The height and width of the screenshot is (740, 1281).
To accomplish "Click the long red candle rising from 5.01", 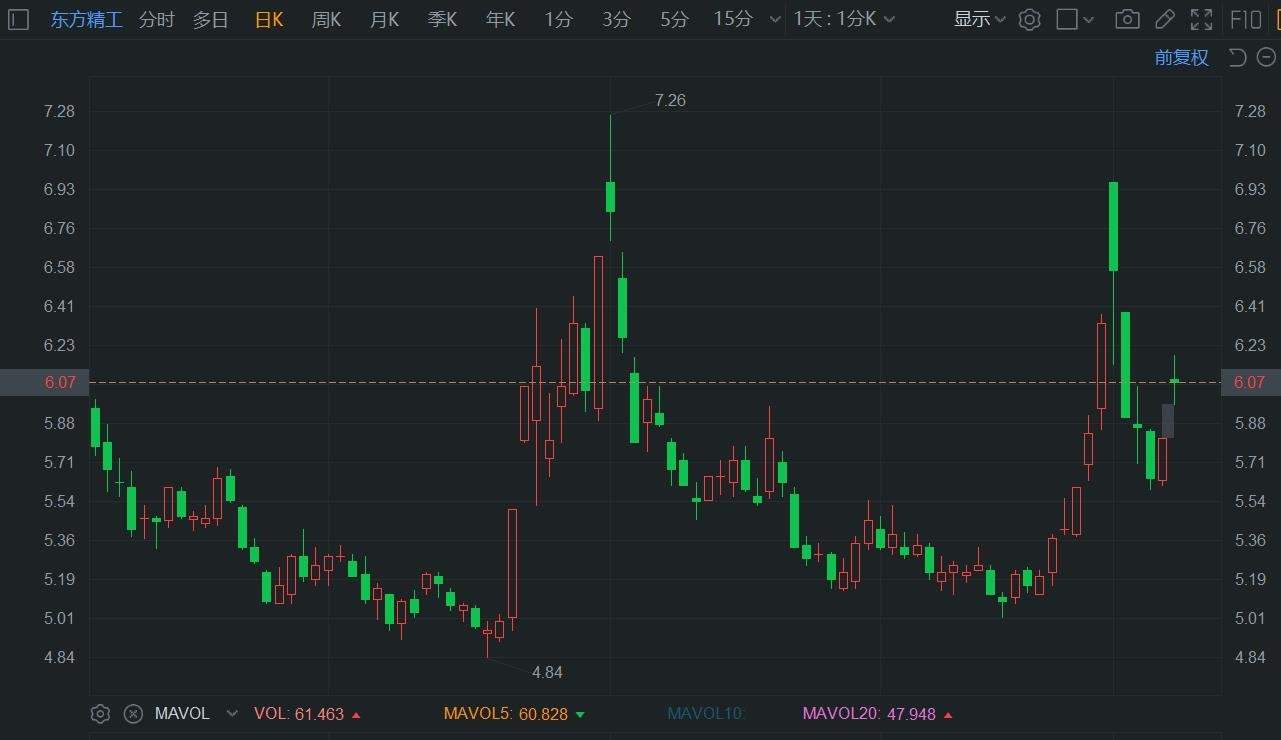I will click(x=512, y=565).
